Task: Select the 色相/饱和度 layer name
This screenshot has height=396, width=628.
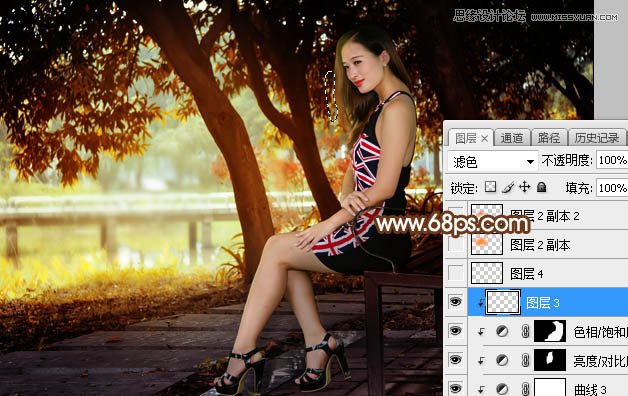Action: coord(600,332)
